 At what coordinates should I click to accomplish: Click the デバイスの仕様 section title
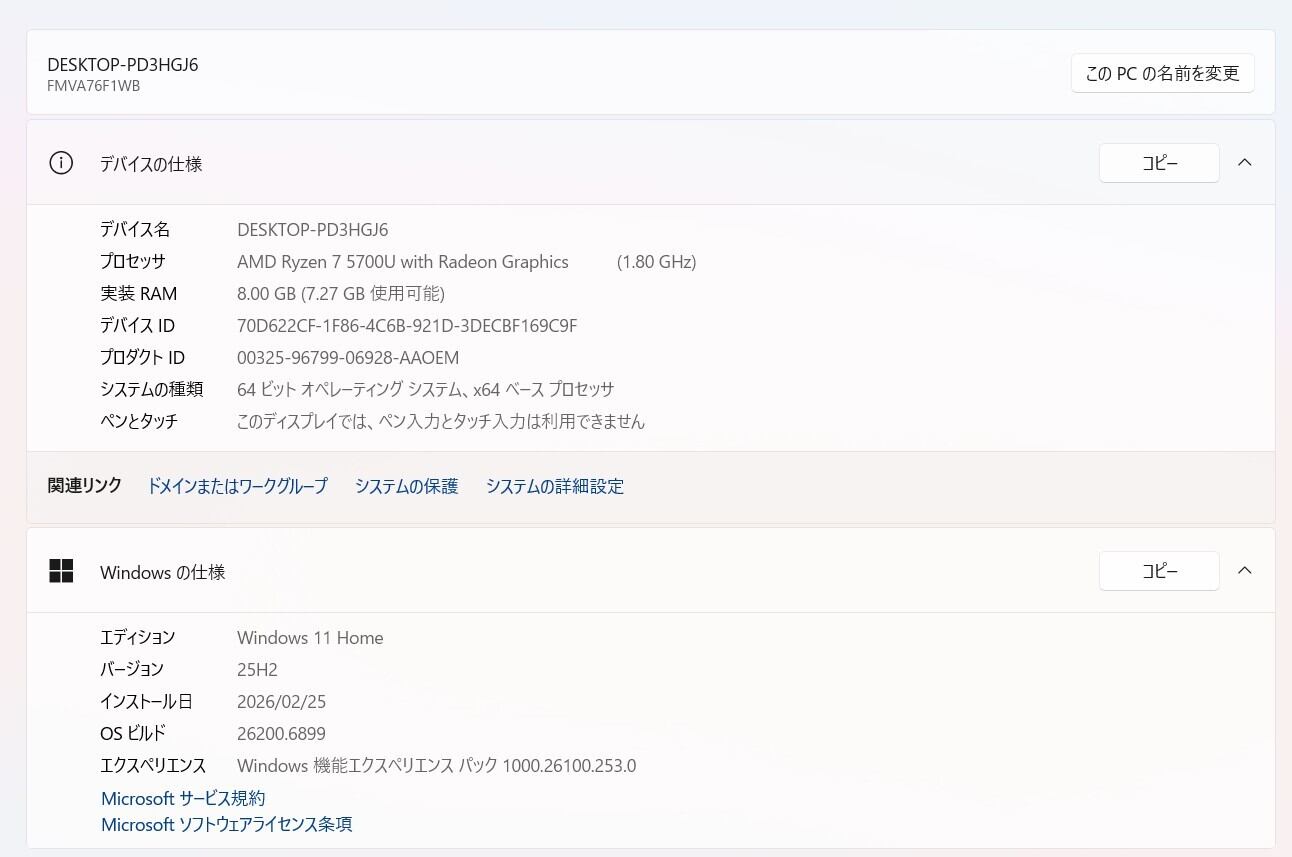[151, 164]
